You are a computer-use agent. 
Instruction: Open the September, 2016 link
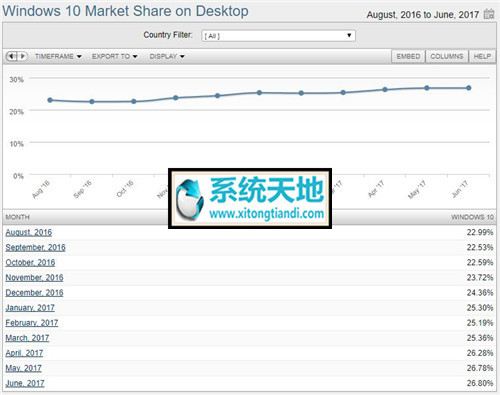click(x=35, y=247)
